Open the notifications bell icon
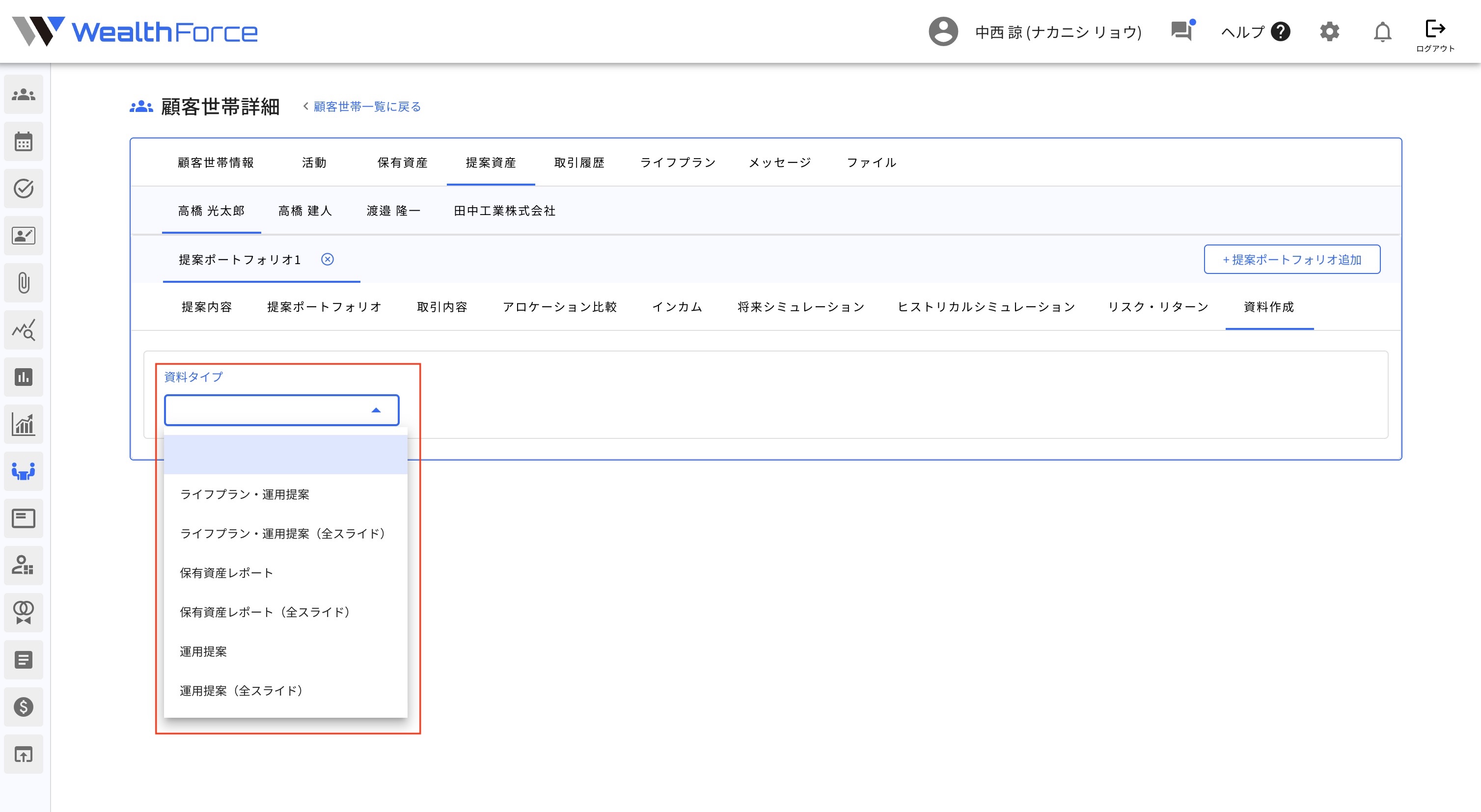This screenshot has height=812, width=1481. 1382,31
